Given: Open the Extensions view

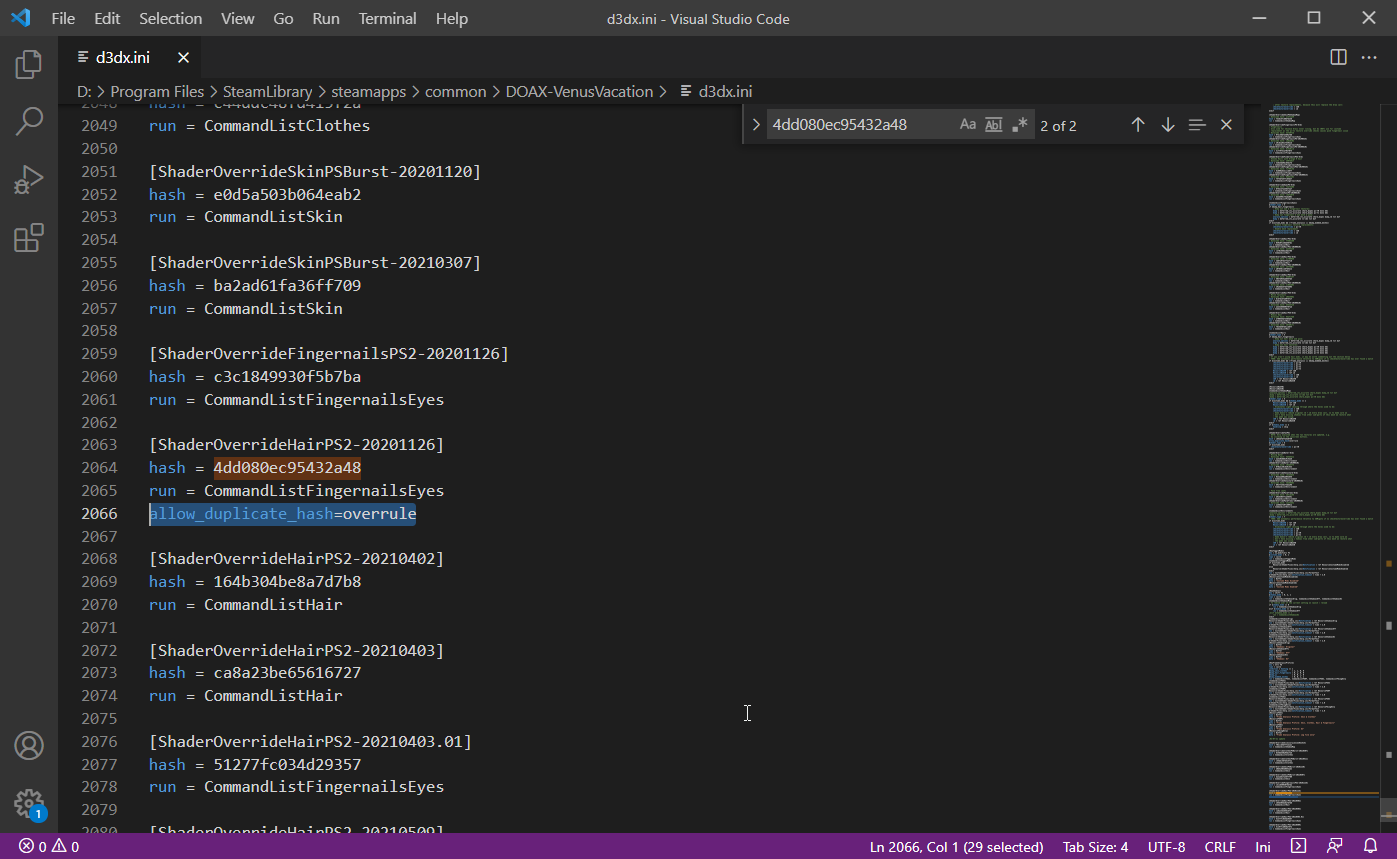Looking at the screenshot, I should (29, 238).
